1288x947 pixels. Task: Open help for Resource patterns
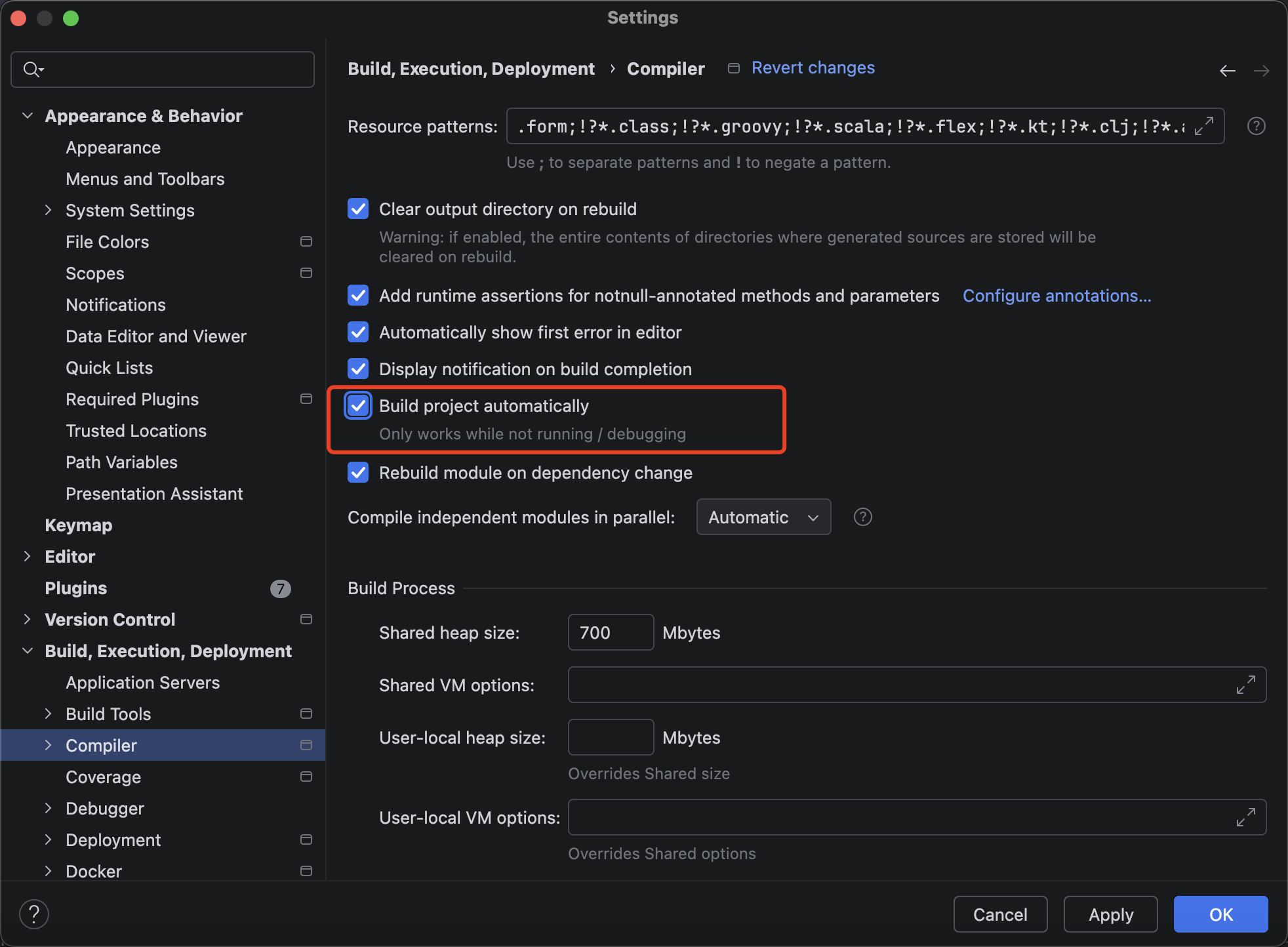point(1256,126)
